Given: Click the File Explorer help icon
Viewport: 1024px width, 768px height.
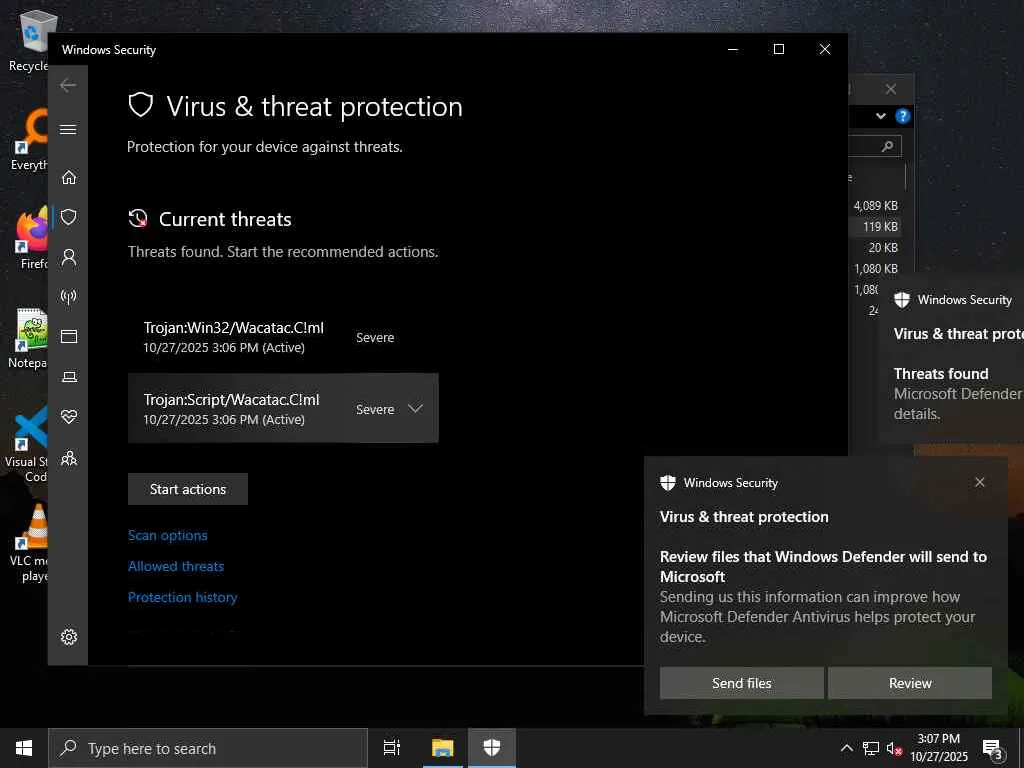Looking at the screenshot, I should click(x=903, y=116).
